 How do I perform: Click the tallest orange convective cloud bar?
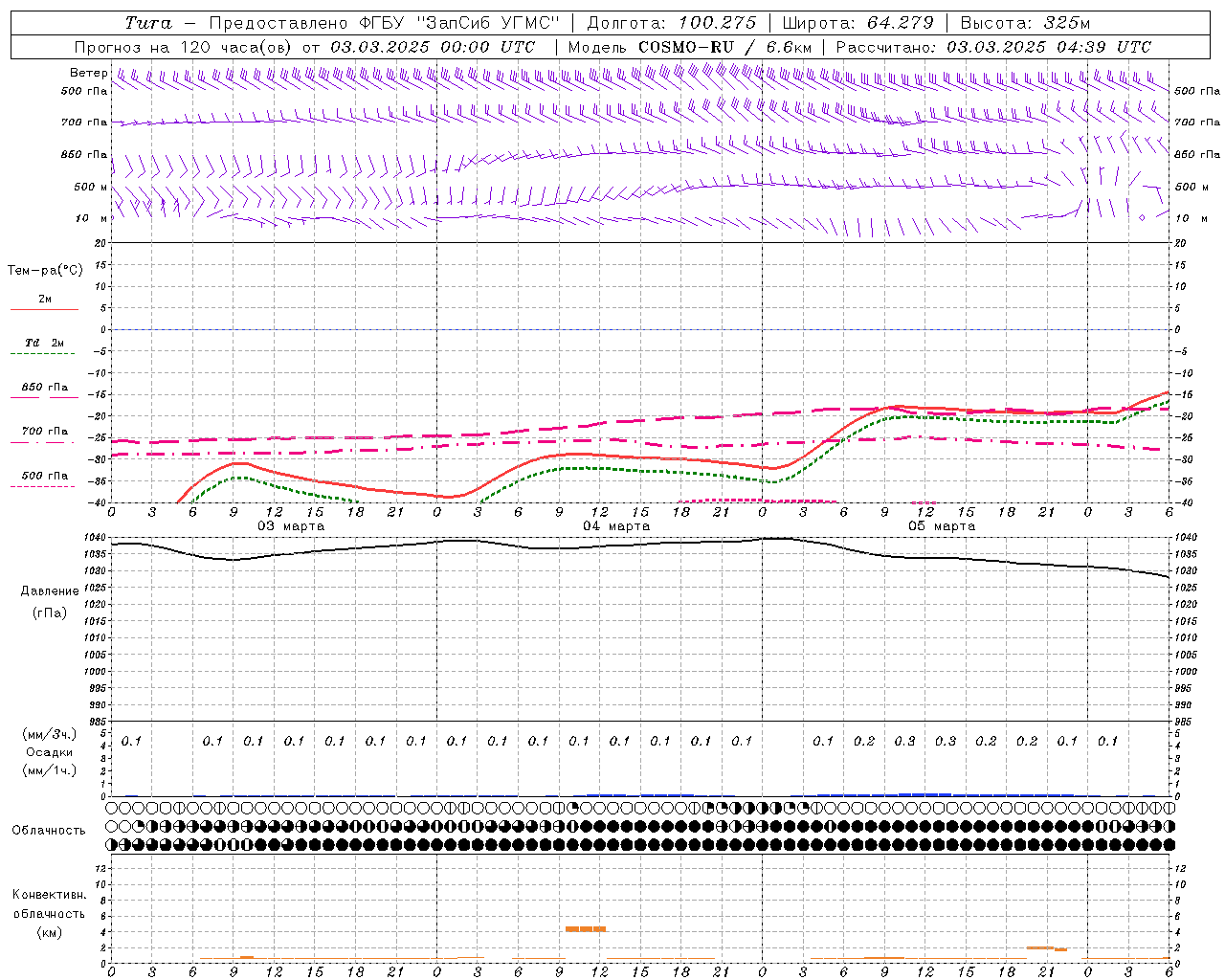tap(586, 928)
